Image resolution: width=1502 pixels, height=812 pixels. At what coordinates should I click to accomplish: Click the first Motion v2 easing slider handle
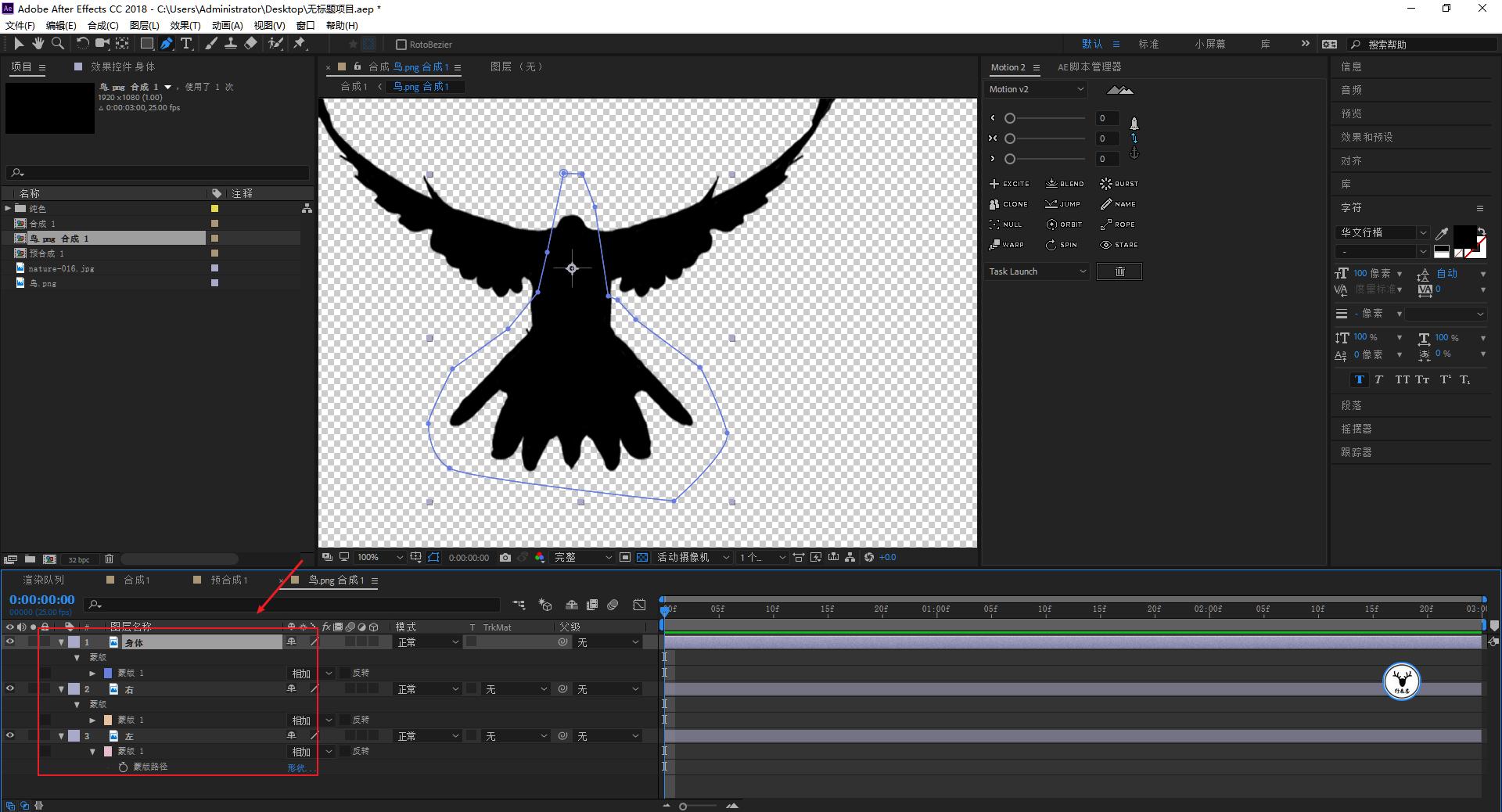point(1010,118)
